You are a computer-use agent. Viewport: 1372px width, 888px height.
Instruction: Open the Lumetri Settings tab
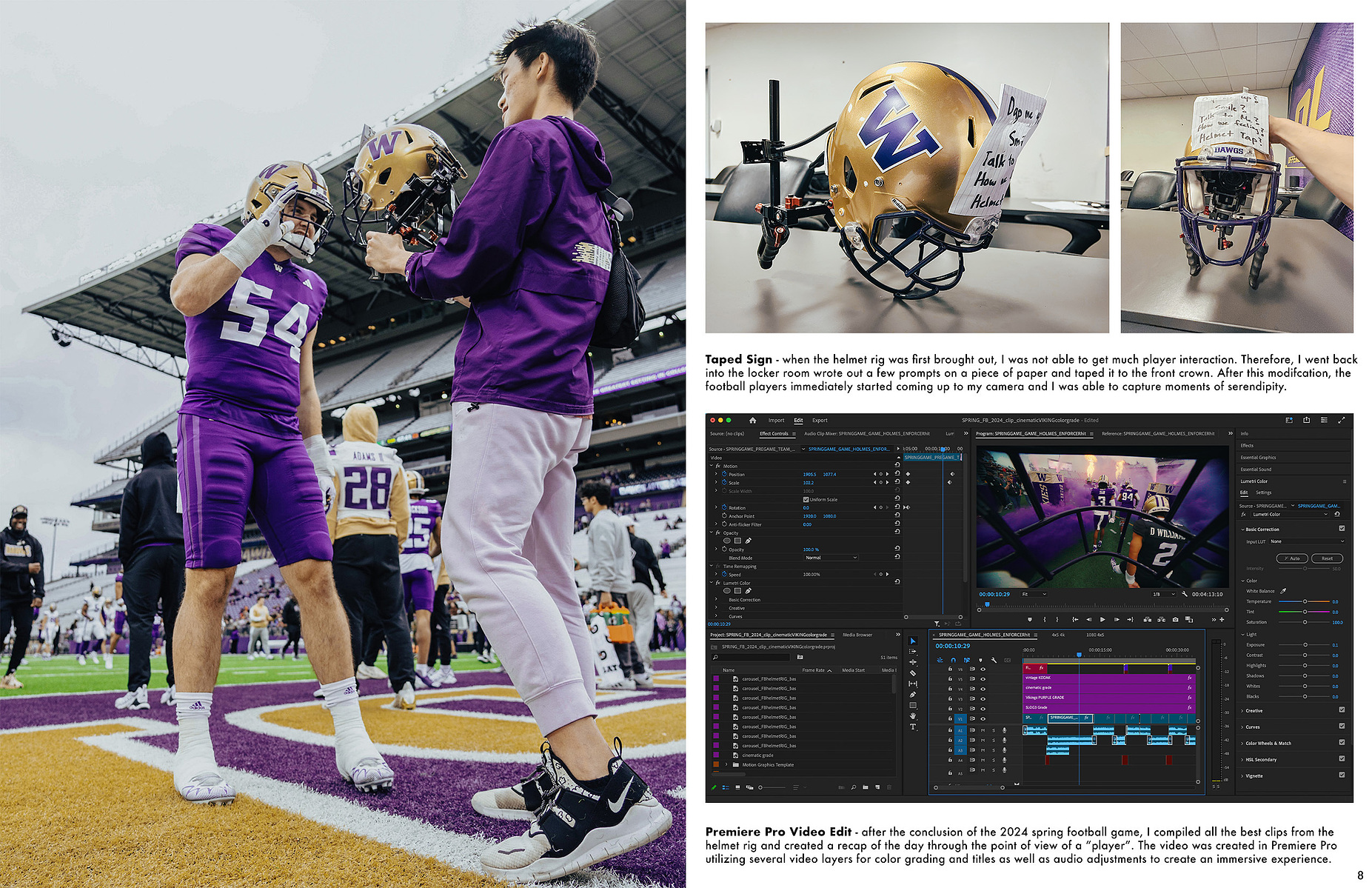coord(1263,493)
